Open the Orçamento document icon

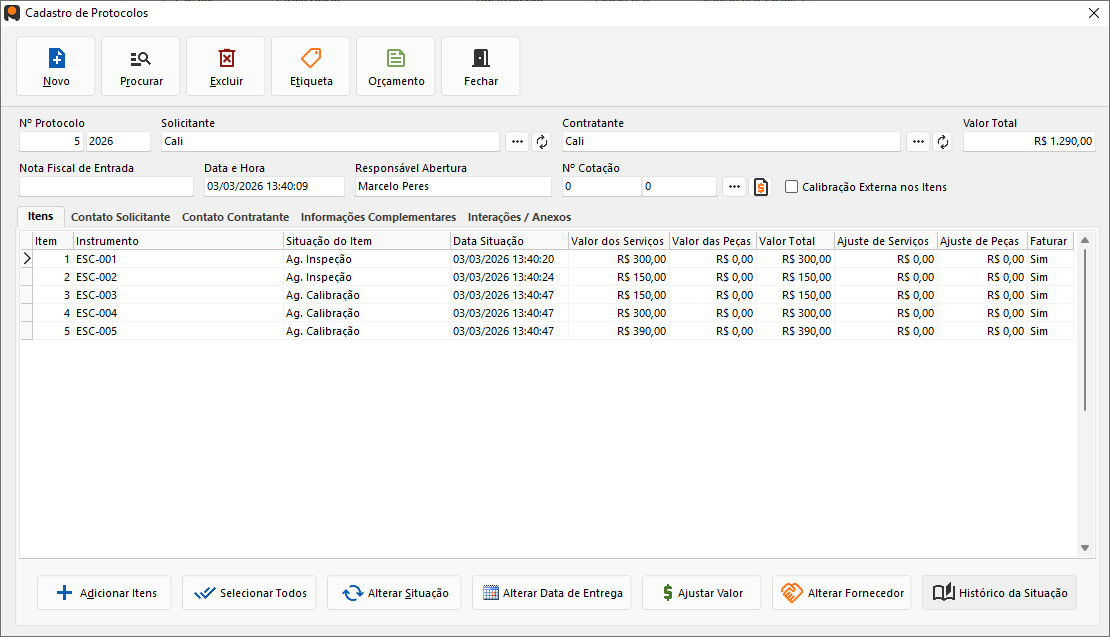pos(396,58)
